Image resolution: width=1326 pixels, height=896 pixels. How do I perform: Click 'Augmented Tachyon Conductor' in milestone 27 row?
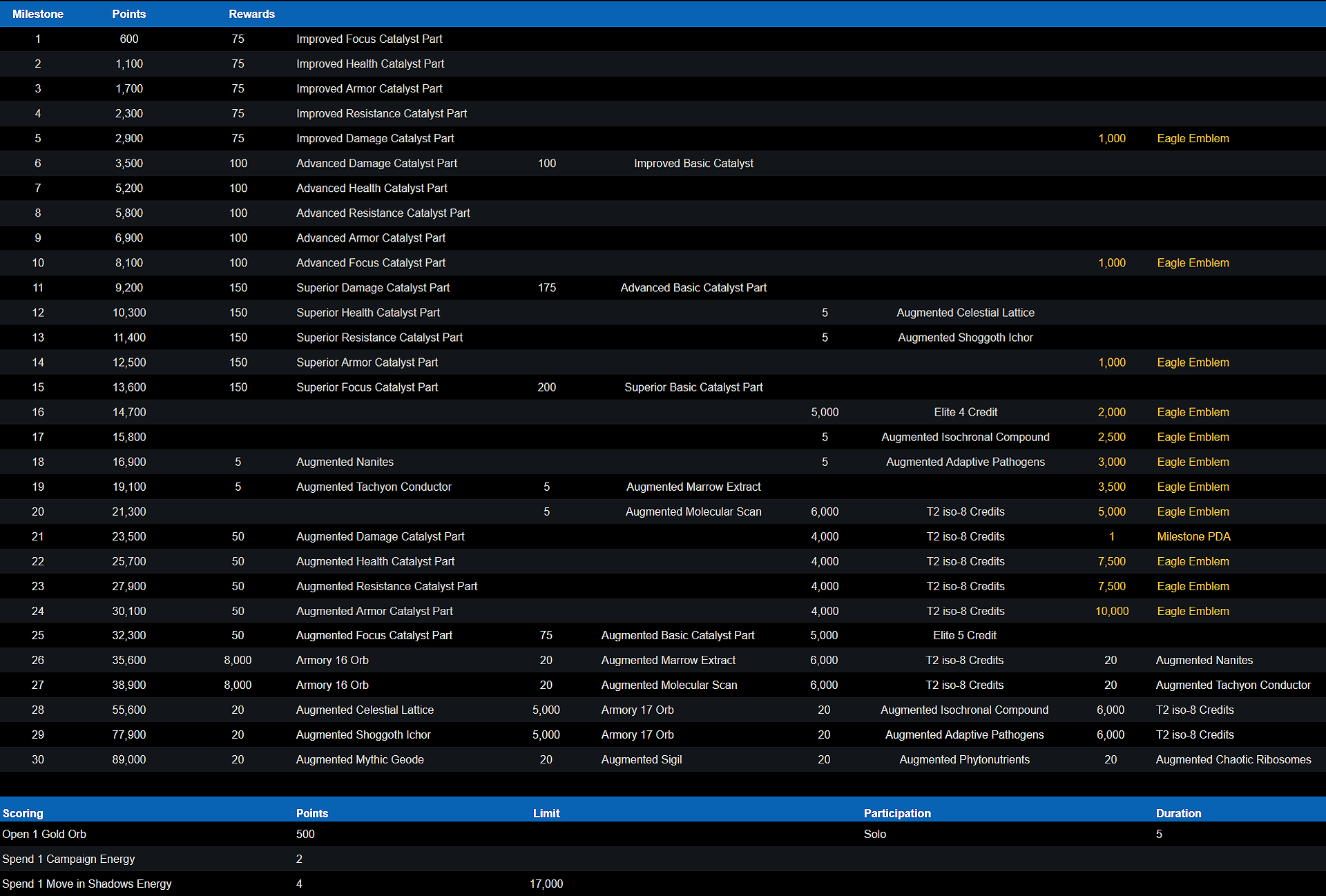pyautogui.click(x=1233, y=685)
